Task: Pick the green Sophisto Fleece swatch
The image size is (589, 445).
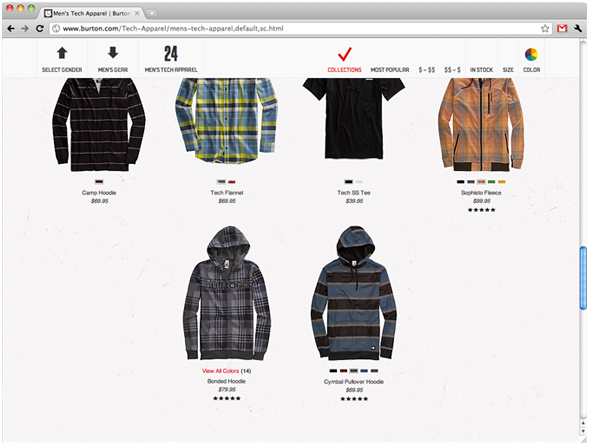Action: [x=491, y=182]
